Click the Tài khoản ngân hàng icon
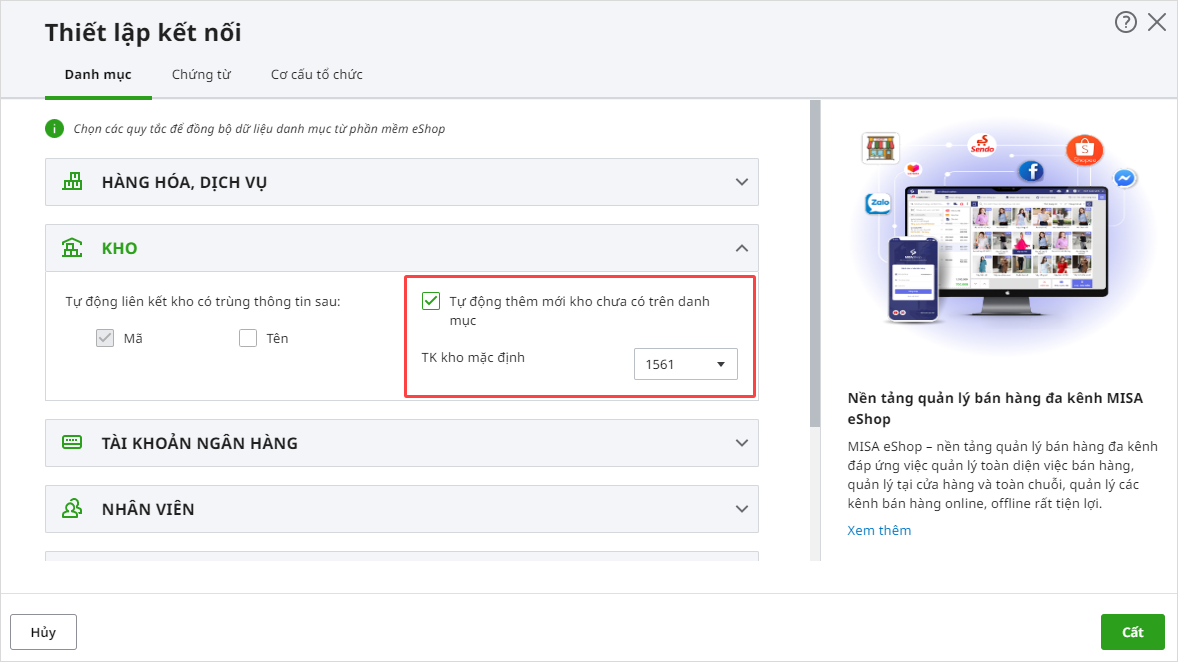Viewport: 1178px width, 662px height. point(72,442)
